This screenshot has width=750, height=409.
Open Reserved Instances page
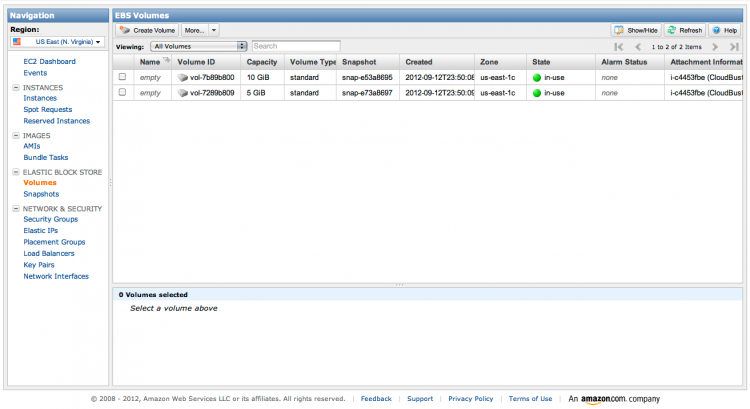tap(56, 121)
